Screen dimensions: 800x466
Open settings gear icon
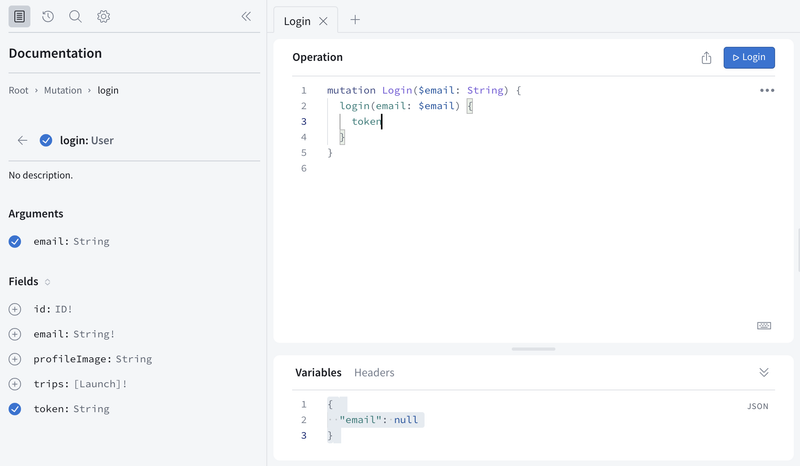[104, 16]
